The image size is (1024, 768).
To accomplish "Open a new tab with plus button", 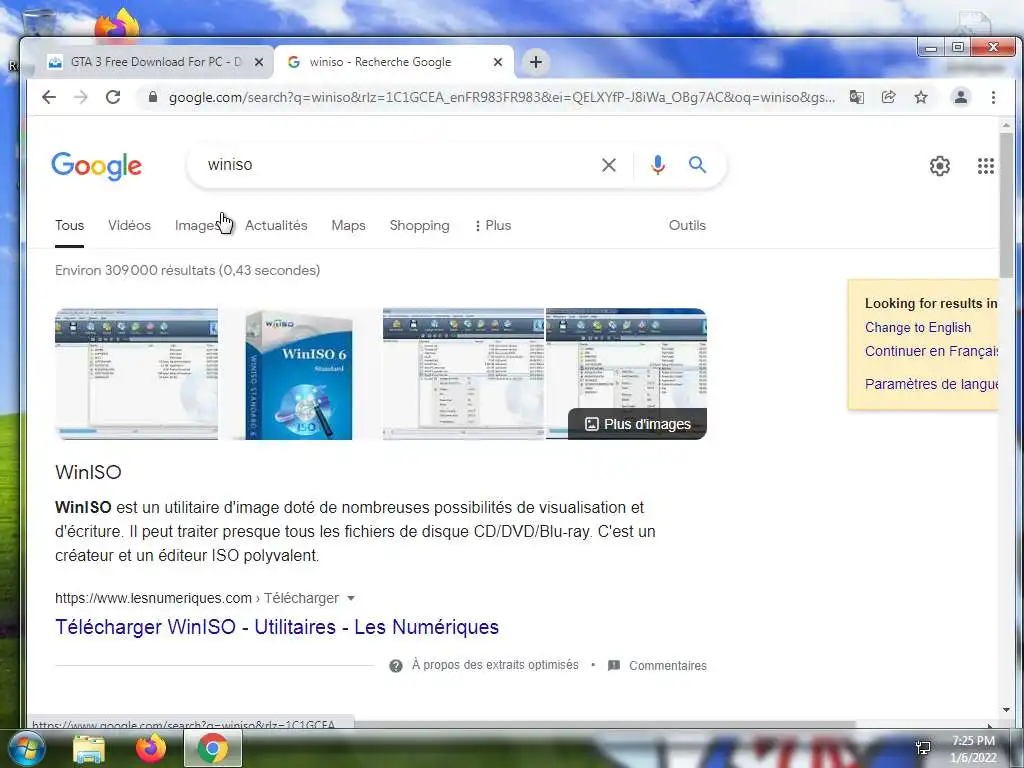I will [536, 62].
